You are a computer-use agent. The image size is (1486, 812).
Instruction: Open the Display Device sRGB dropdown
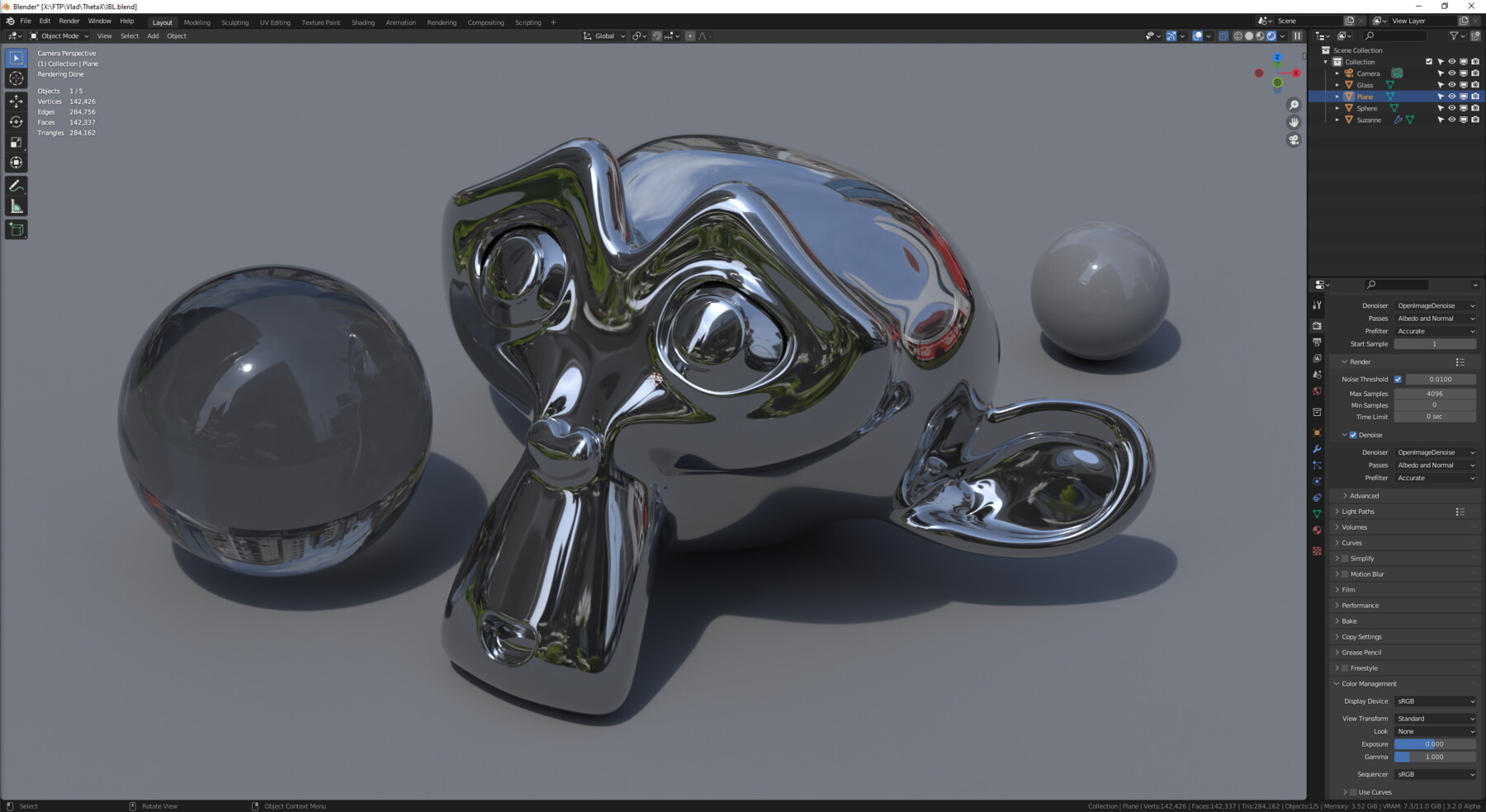(1436, 701)
